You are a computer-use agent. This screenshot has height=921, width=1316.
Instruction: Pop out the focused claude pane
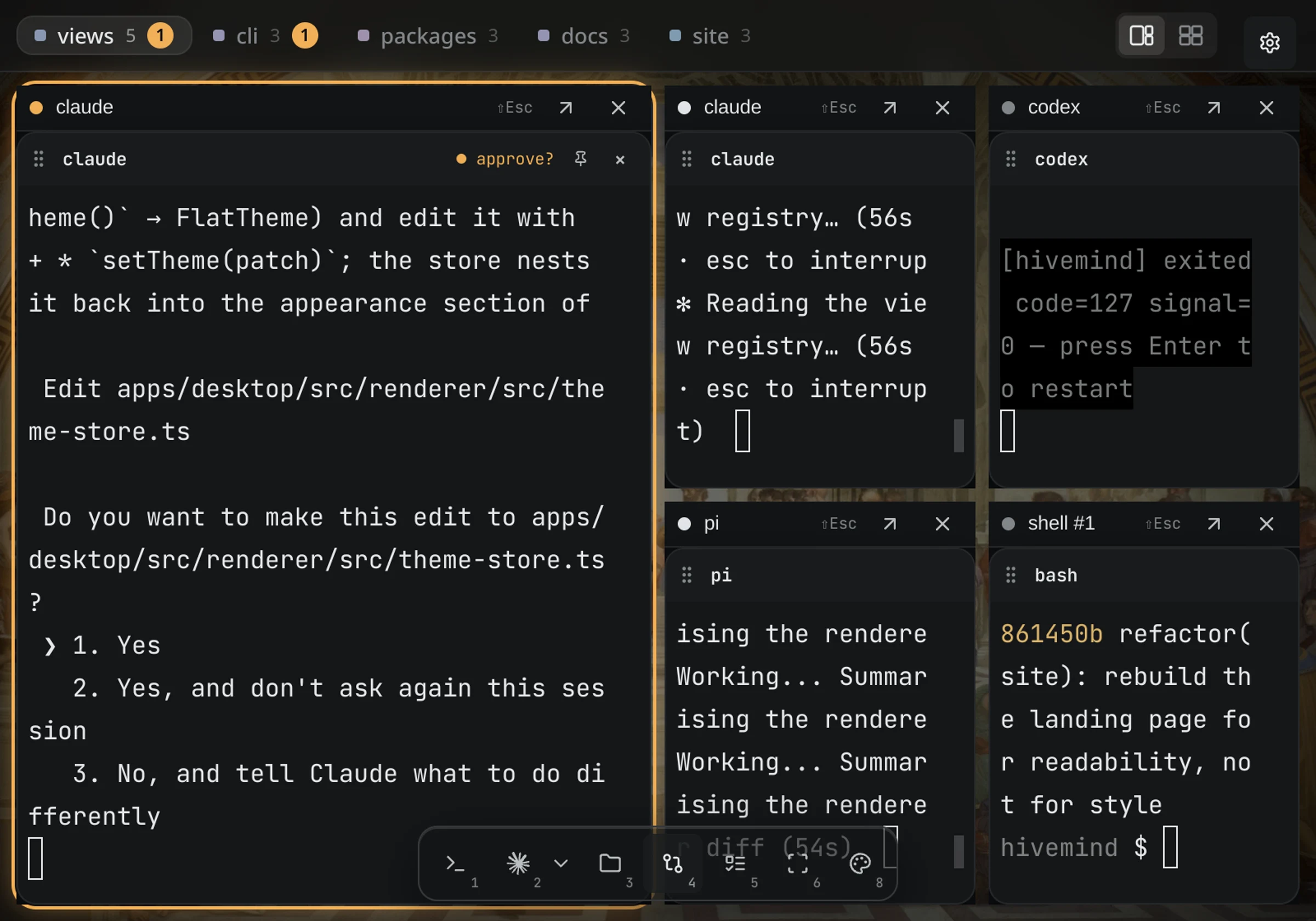566,108
